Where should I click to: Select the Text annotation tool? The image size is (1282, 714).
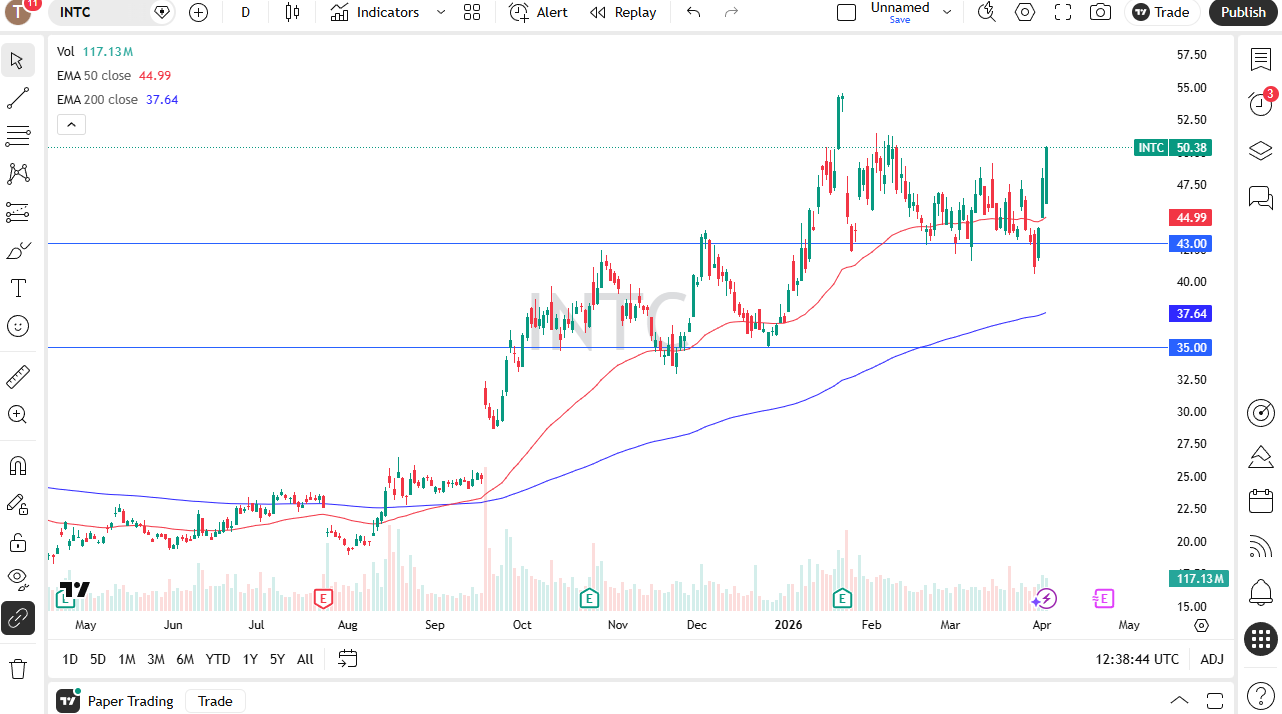[x=18, y=288]
